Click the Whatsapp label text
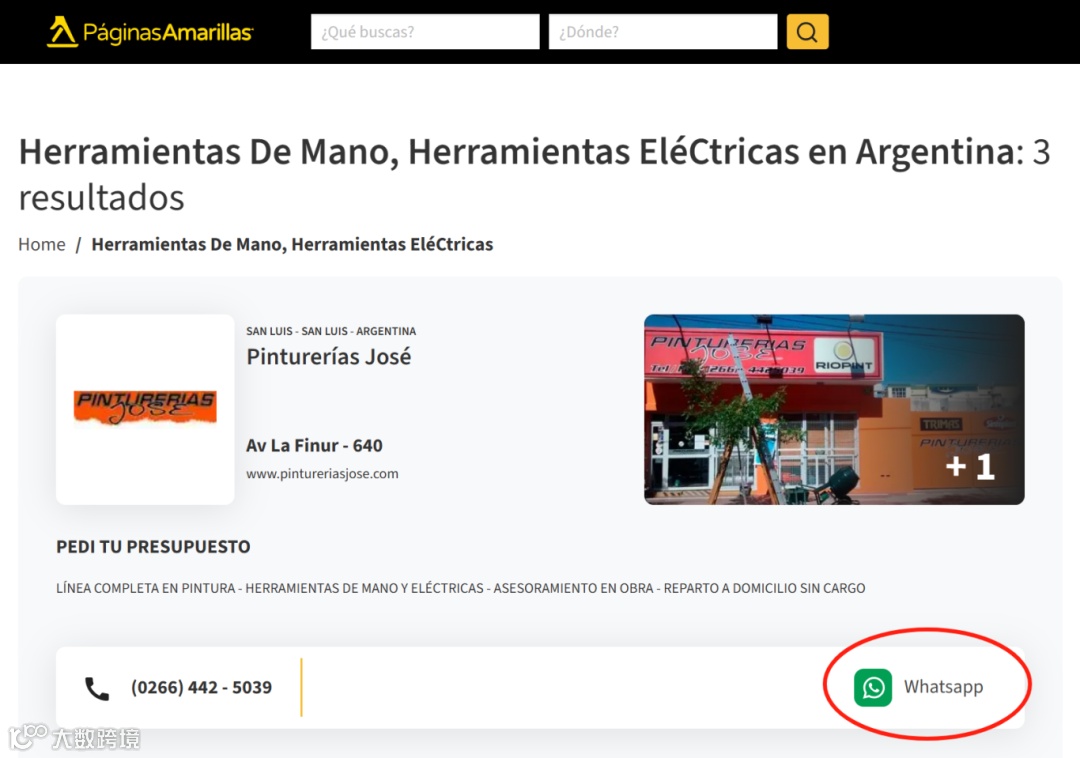 coord(943,687)
